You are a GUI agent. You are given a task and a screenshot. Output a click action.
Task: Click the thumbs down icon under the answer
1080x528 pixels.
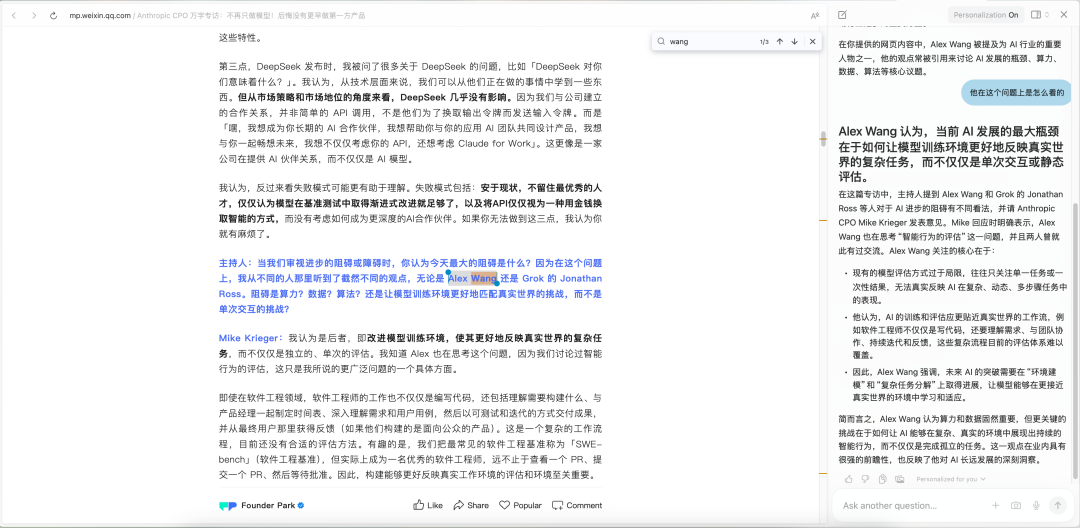(866, 479)
